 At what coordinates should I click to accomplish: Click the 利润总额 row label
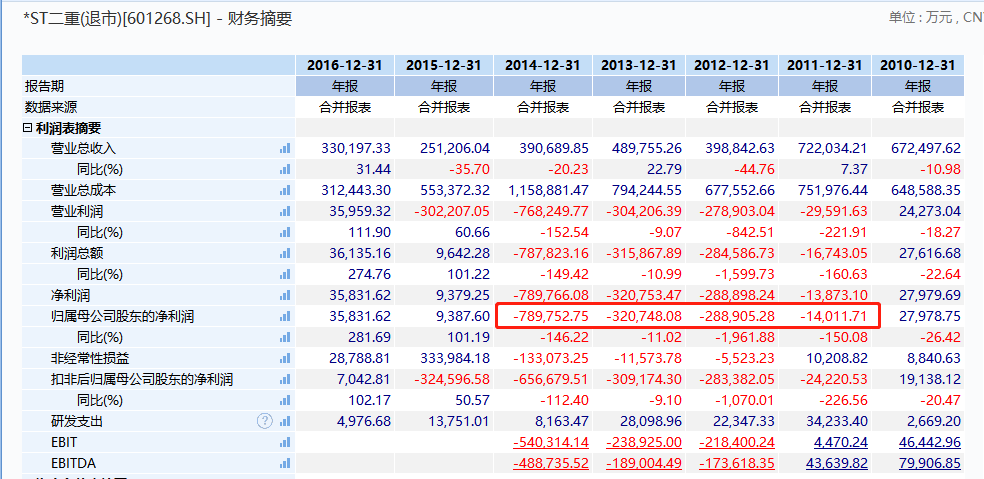click(x=77, y=253)
